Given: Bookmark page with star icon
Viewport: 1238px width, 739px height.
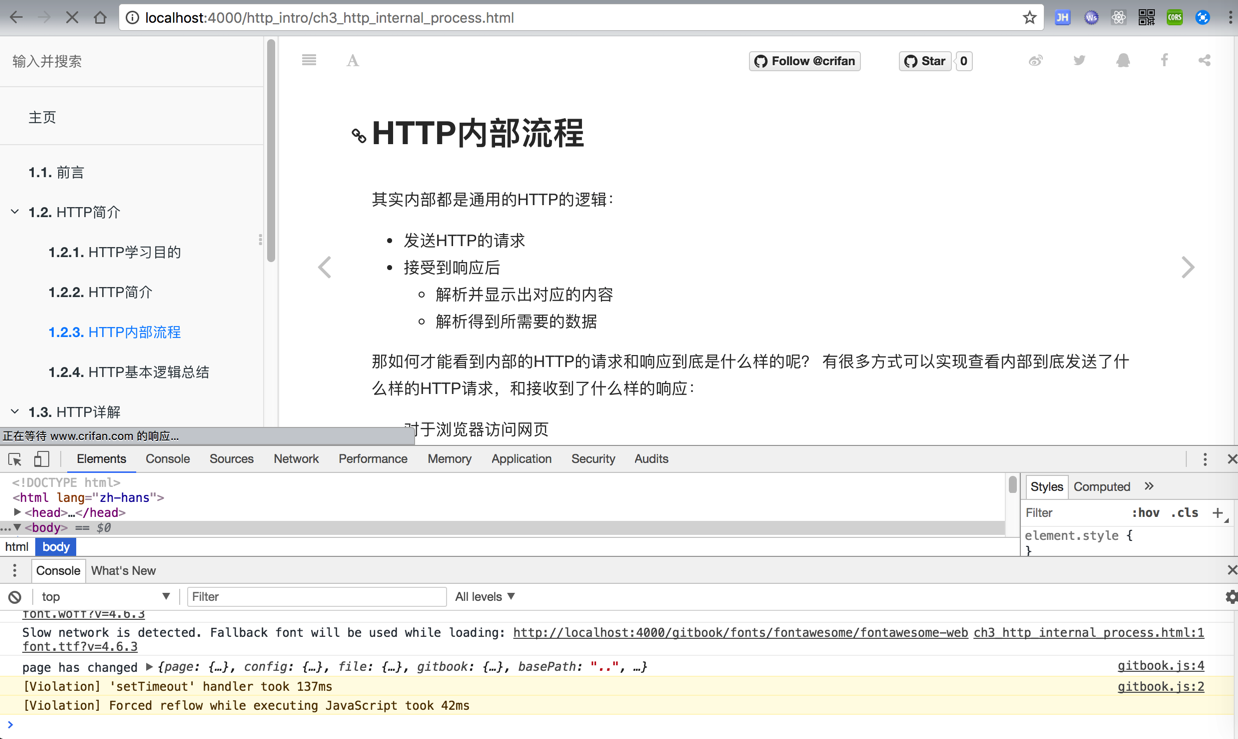Looking at the screenshot, I should tap(1029, 18).
